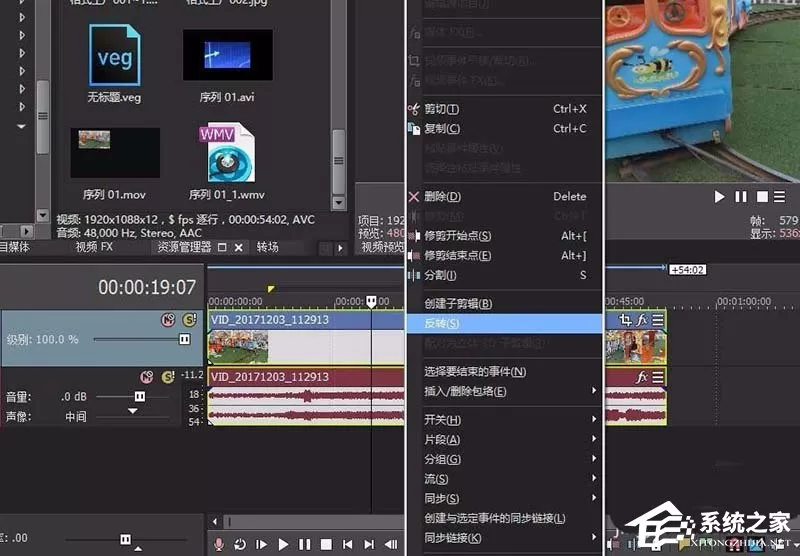The width and height of the screenshot is (800, 556).
Task: Expand the 分组(G) submenu
Action: tap(505, 459)
